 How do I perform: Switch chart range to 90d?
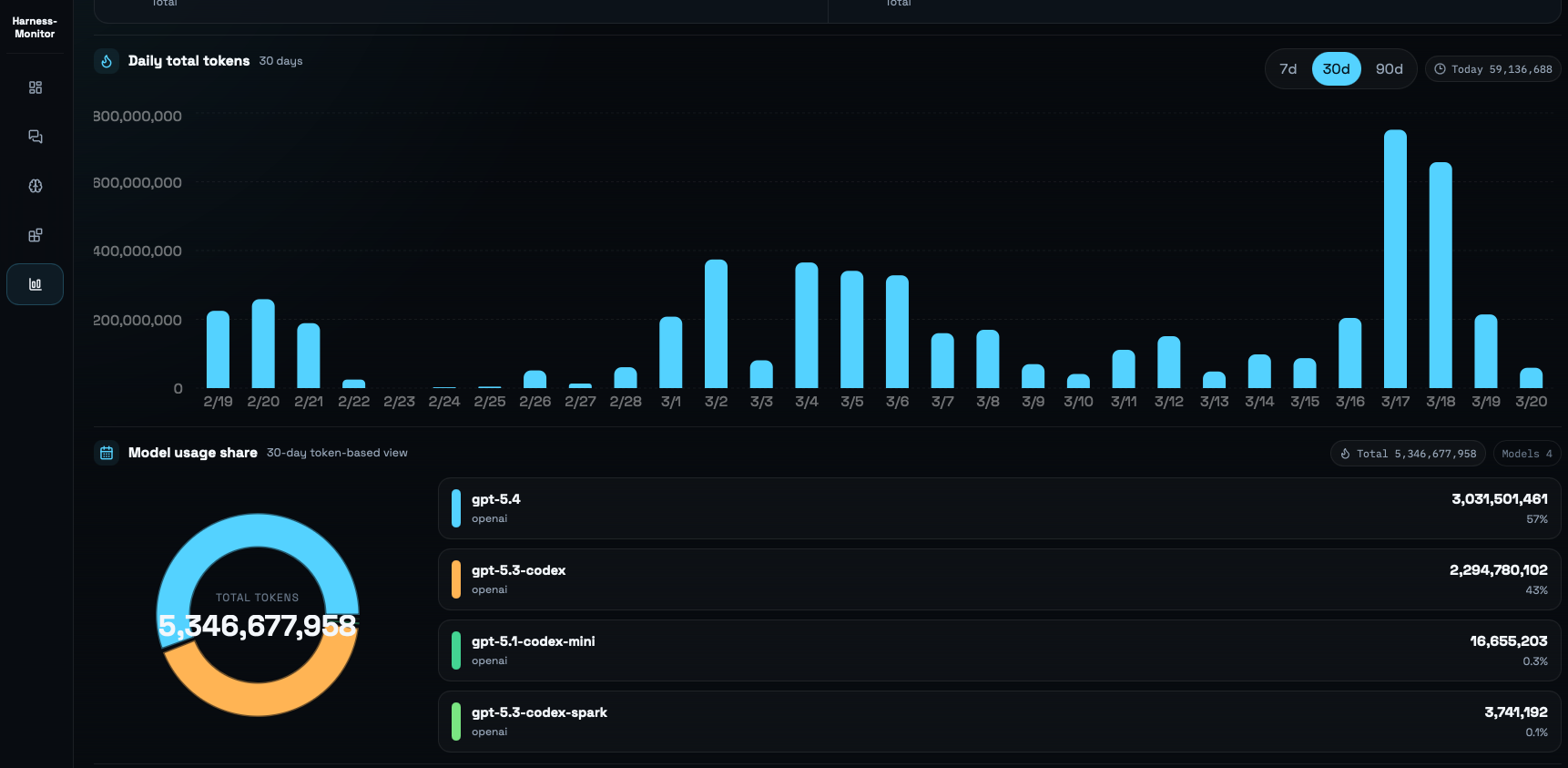point(1389,69)
